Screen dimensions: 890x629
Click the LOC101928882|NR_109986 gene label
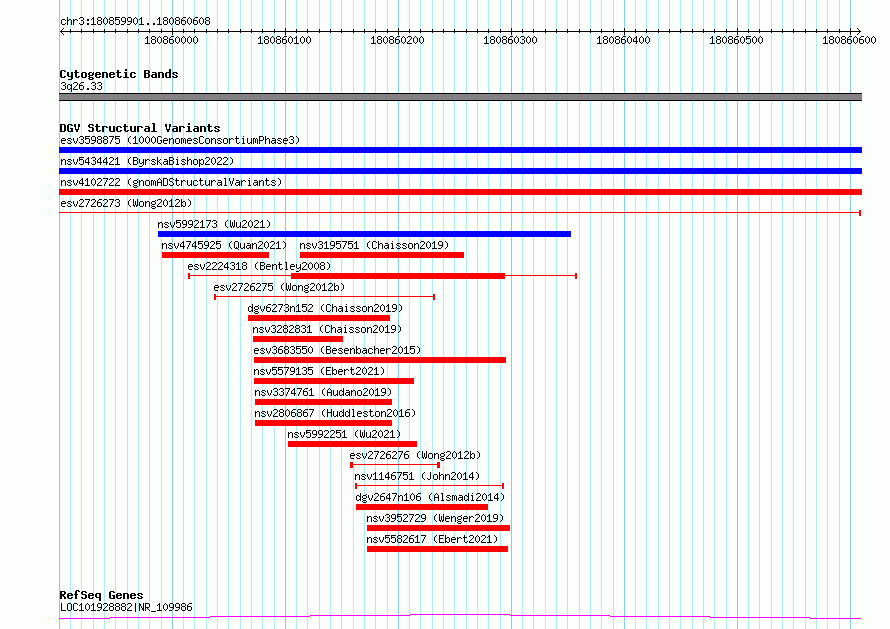126,607
